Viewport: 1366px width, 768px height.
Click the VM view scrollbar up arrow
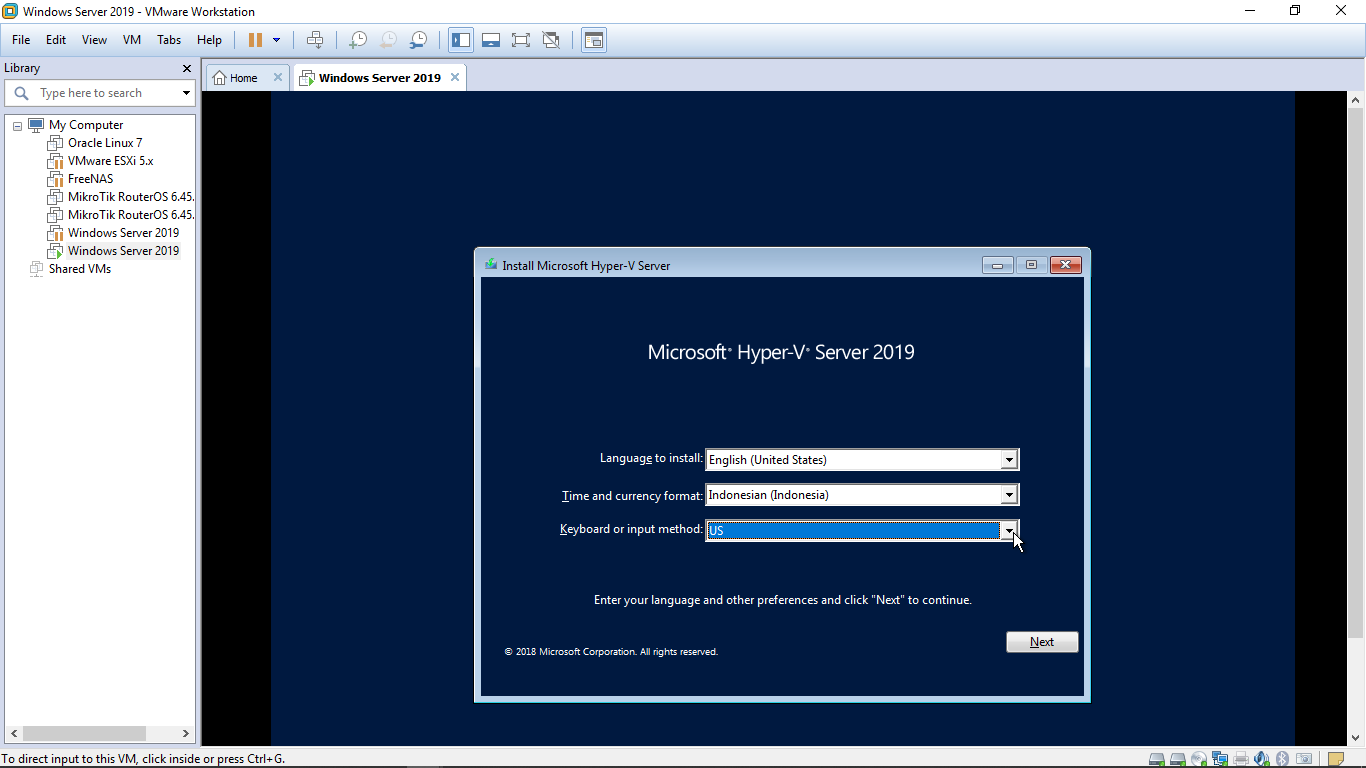pyautogui.click(x=1356, y=100)
